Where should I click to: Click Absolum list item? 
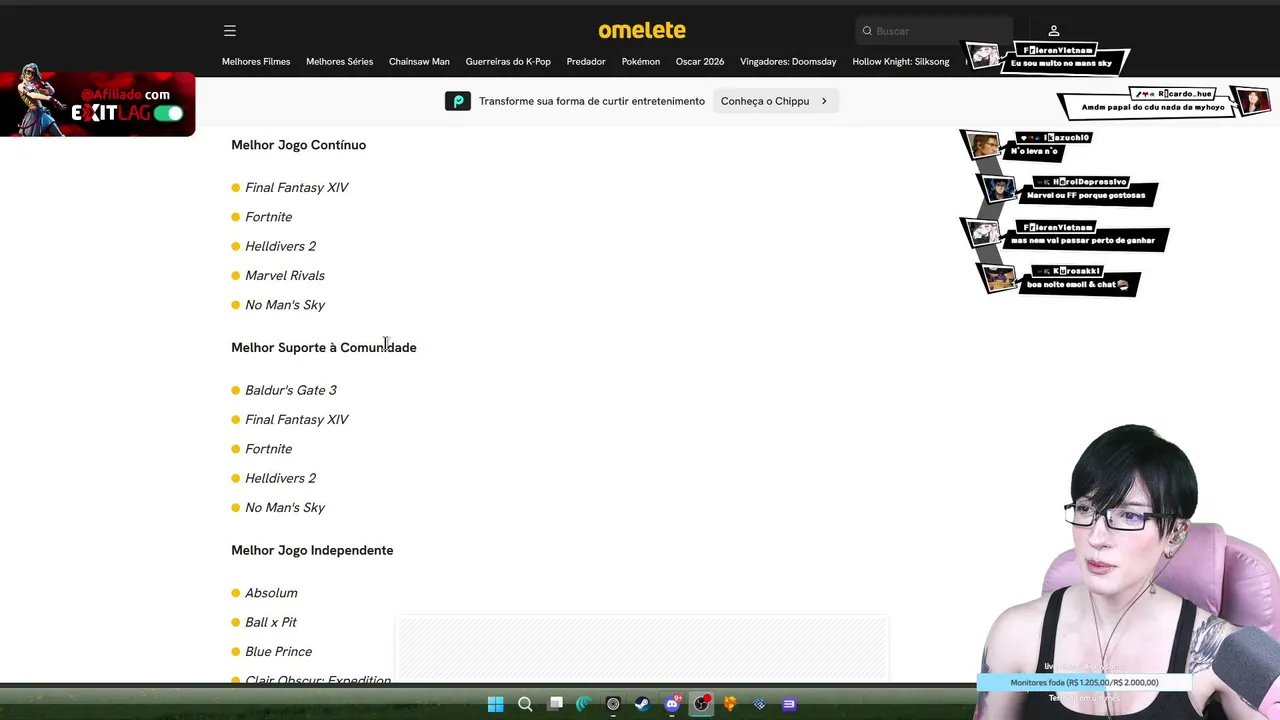click(272, 593)
